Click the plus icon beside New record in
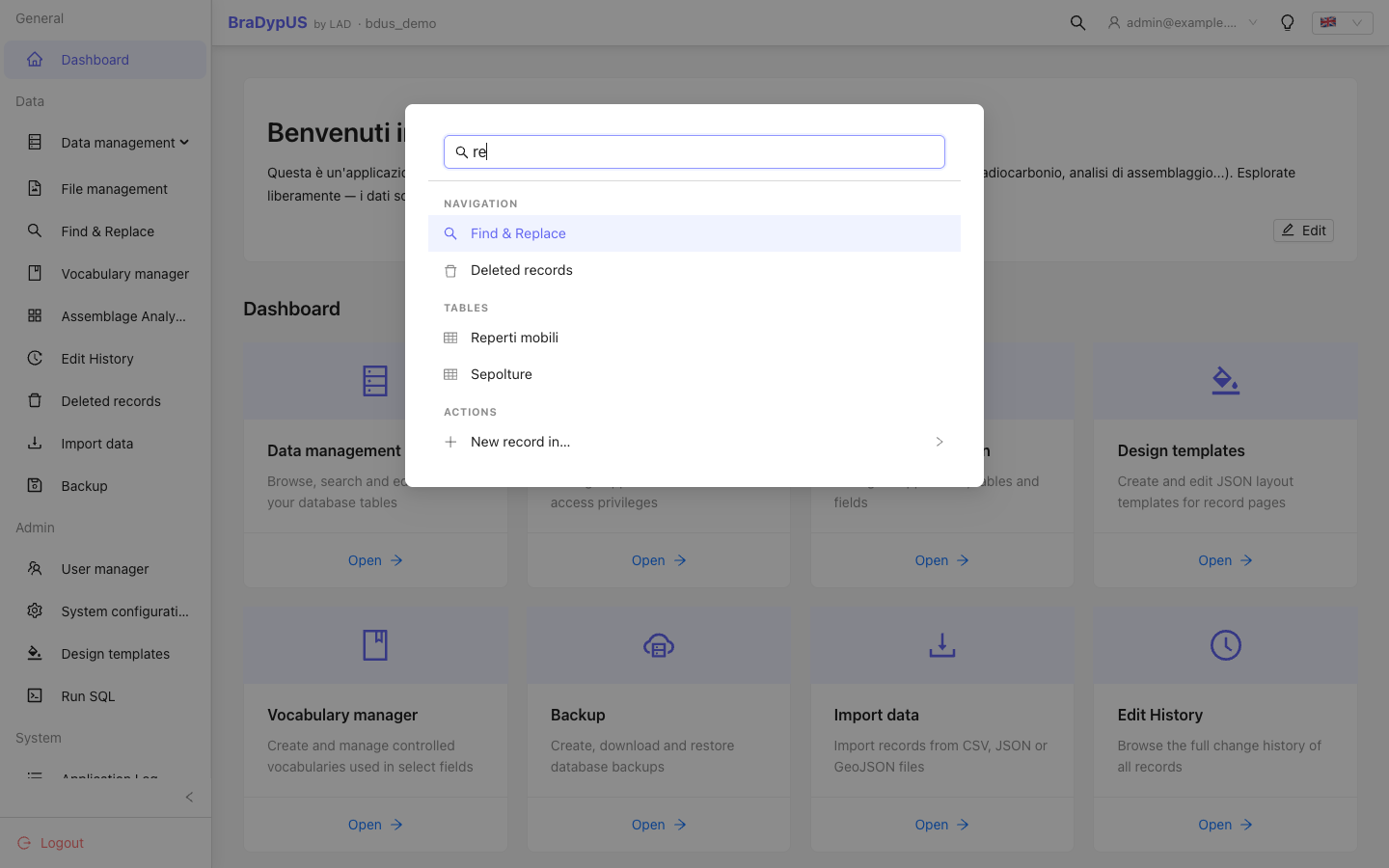The height and width of the screenshot is (868, 1389). [450, 442]
